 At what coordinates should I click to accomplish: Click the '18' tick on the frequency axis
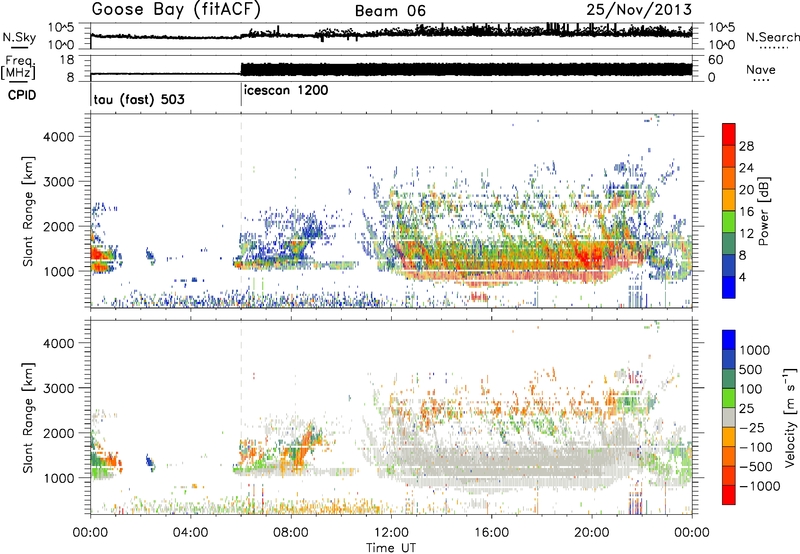67,60
